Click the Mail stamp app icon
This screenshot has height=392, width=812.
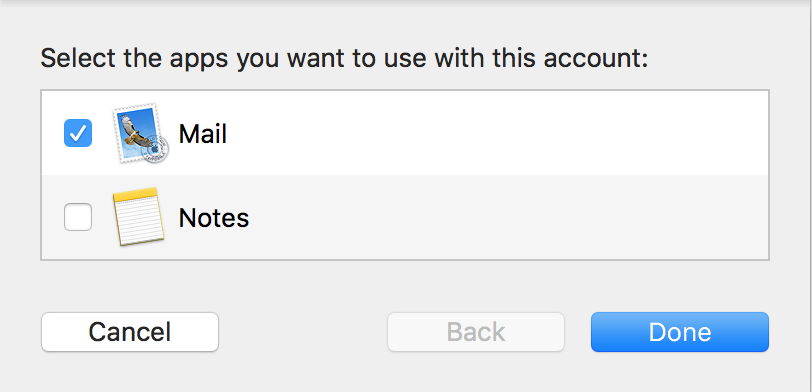(140, 133)
